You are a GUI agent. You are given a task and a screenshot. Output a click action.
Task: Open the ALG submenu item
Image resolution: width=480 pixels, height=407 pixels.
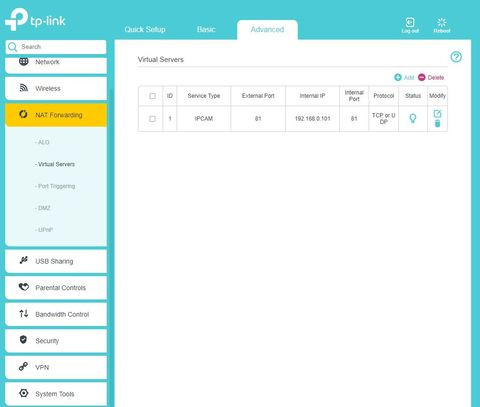coord(42,142)
